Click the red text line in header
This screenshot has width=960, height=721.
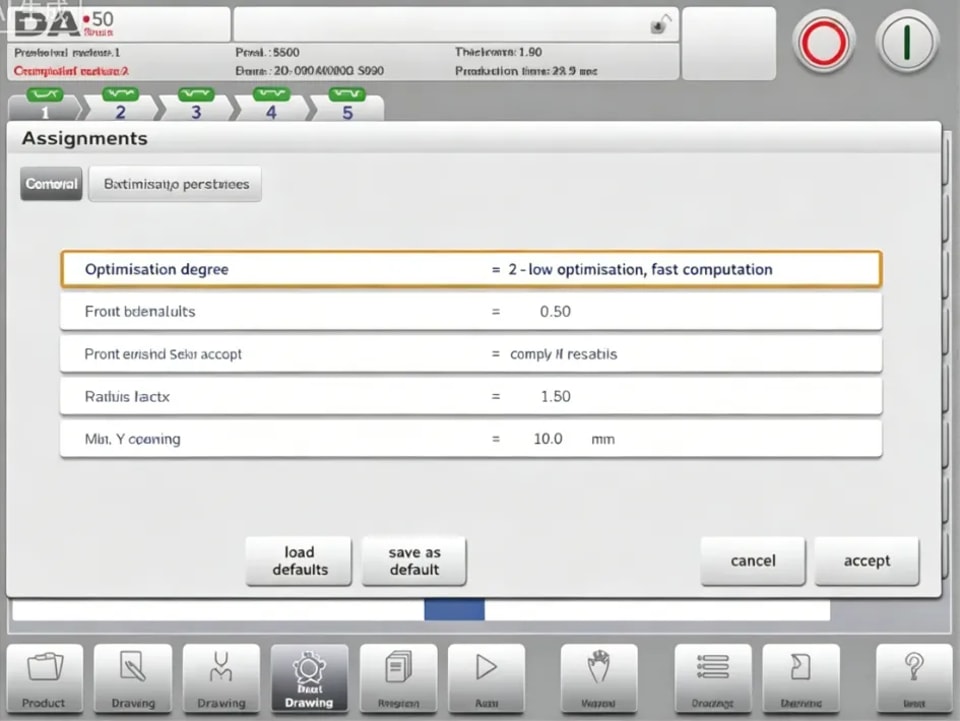(x=71, y=71)
